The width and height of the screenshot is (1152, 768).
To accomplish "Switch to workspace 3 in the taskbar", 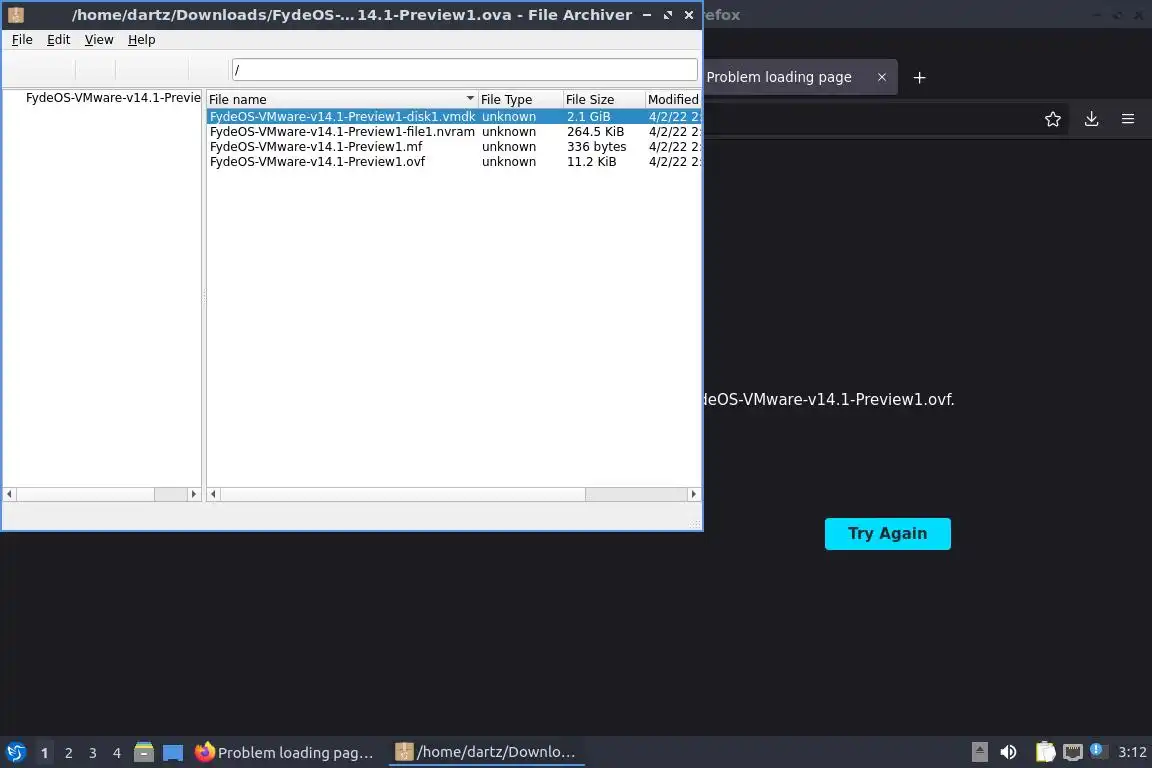I will pyautogui.click(x=93, y=753).
